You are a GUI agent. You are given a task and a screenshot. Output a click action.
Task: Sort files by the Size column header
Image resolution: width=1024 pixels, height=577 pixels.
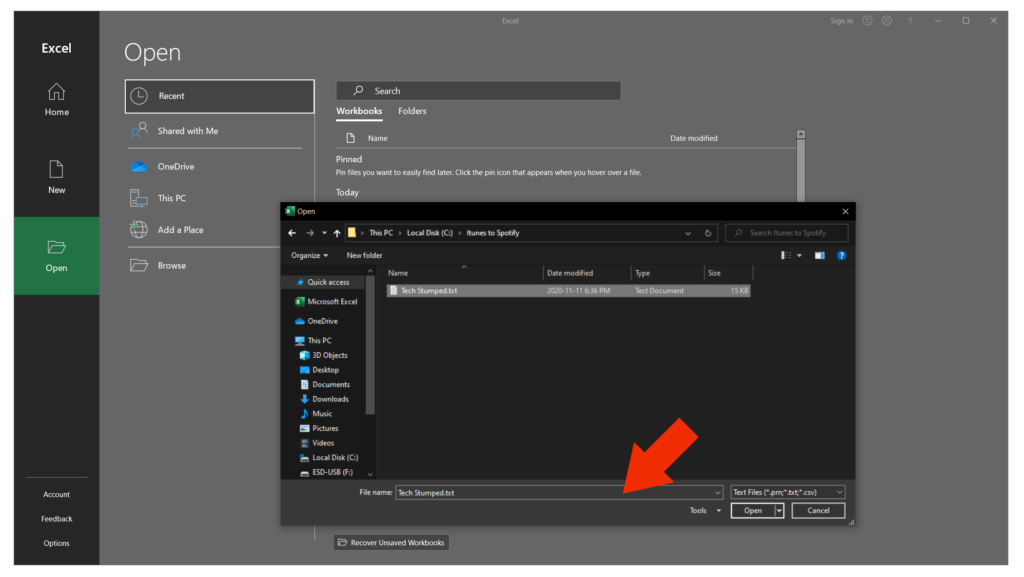tap(728, 273)
